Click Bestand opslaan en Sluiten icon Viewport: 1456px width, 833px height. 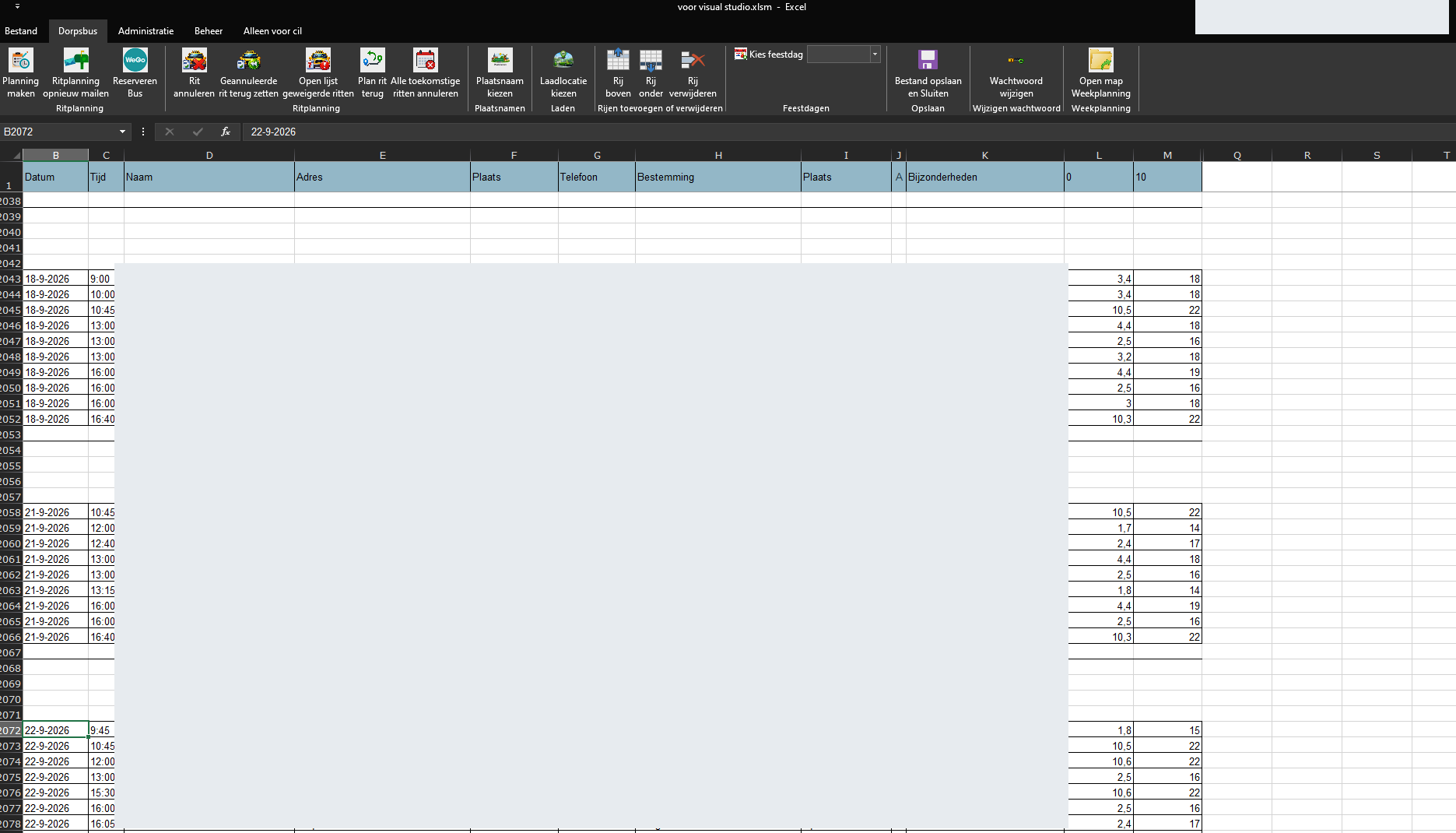coord(928,61)
